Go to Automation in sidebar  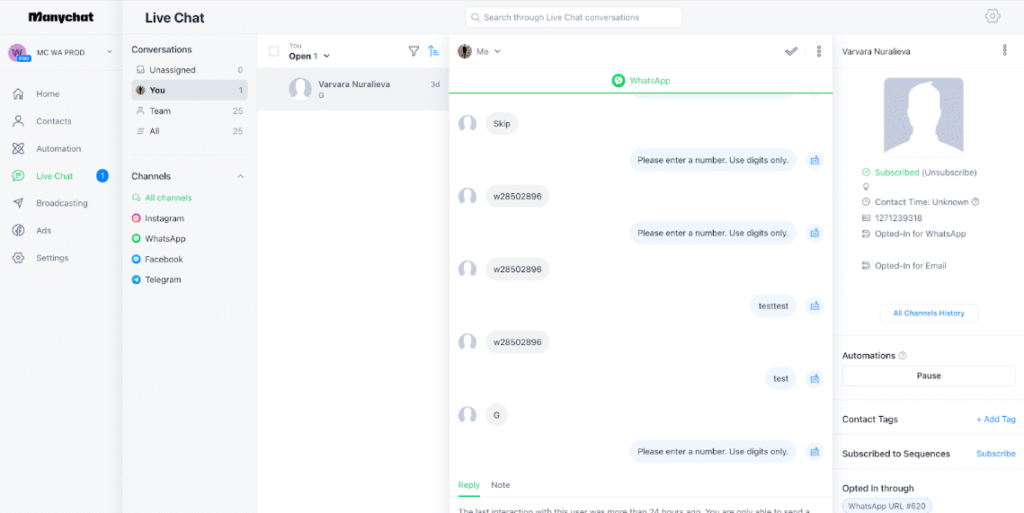pyautogui.click(x=58, y=149)
